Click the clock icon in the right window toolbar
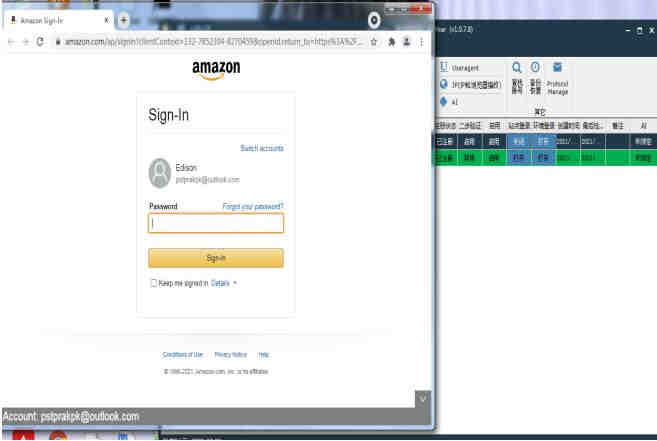This screenshot has height=441, width=657. coord(535,67)
